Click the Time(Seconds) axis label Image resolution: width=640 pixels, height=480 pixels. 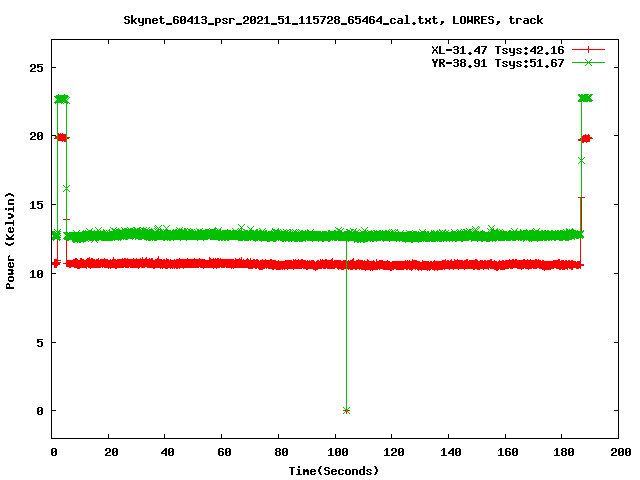point(333,471)
